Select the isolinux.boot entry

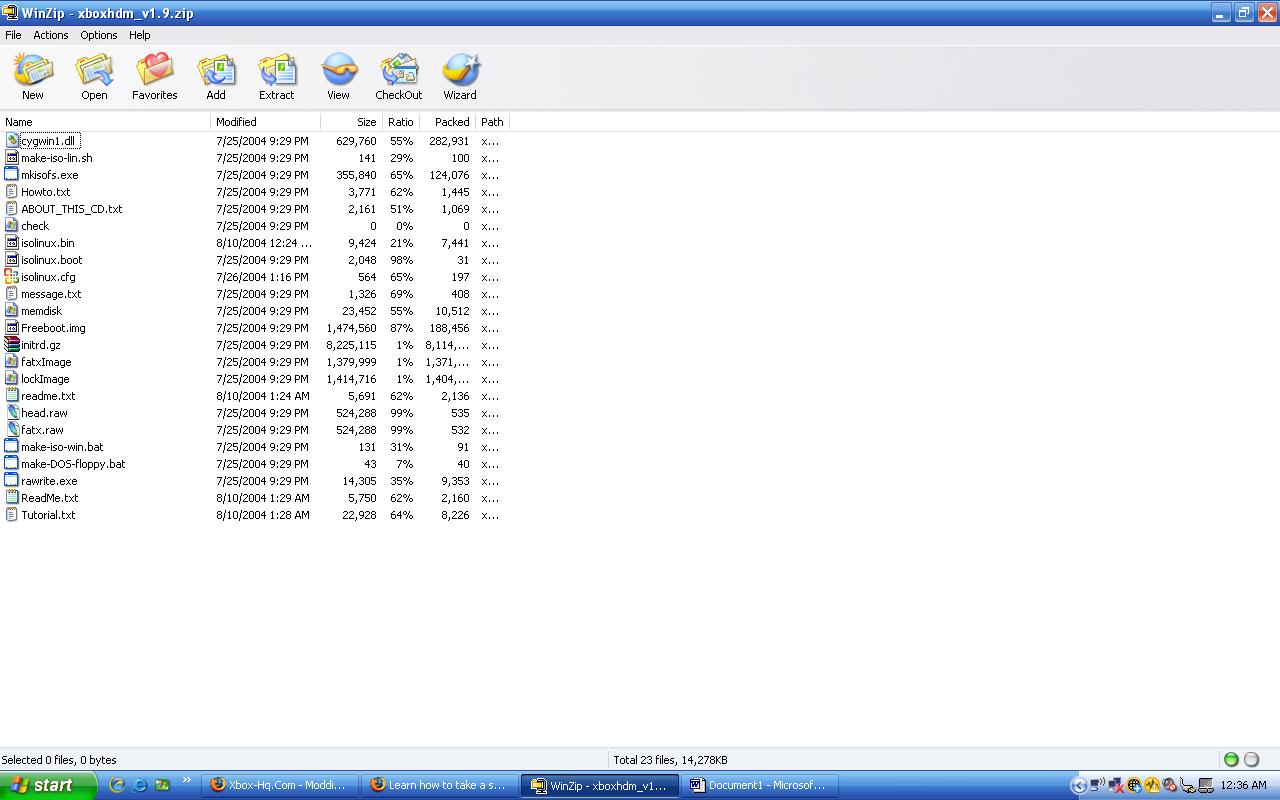pos(52,260)
